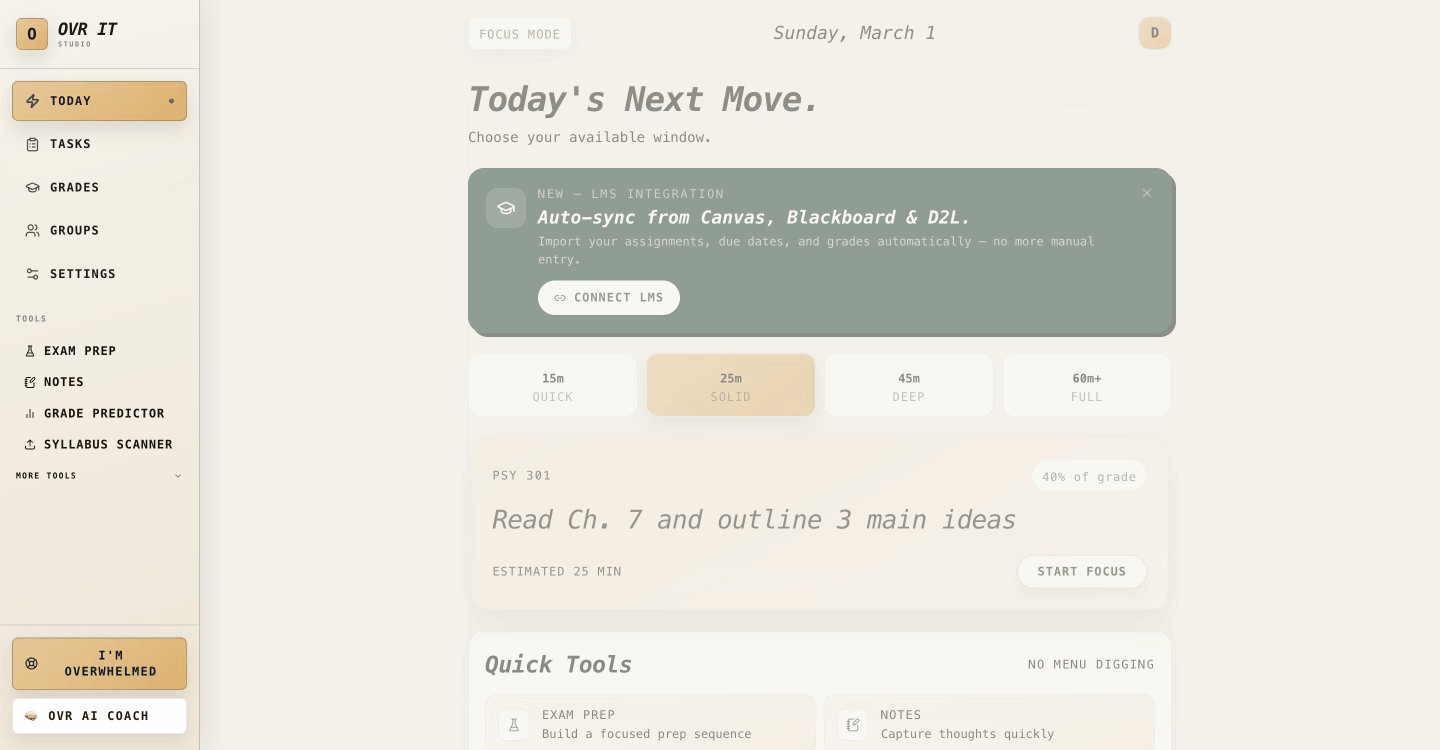
Task: Open the Today view
Action: [70, 101]
